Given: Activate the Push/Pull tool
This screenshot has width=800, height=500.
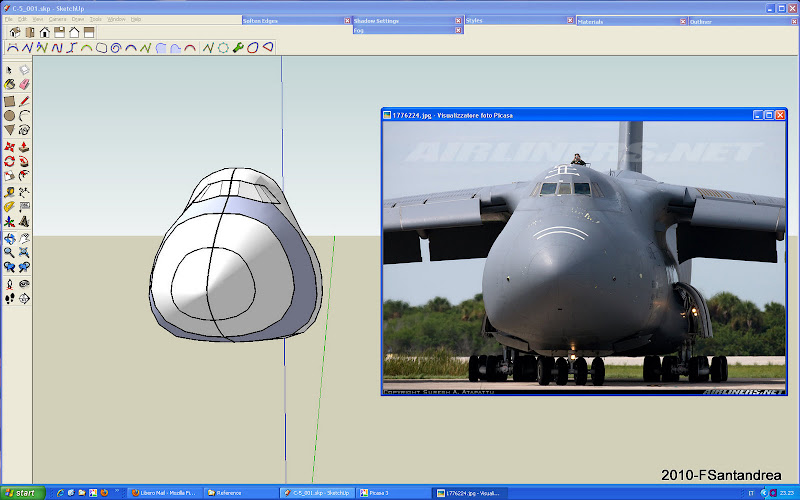Looking at the screenshot, I should tap(24, 146).
